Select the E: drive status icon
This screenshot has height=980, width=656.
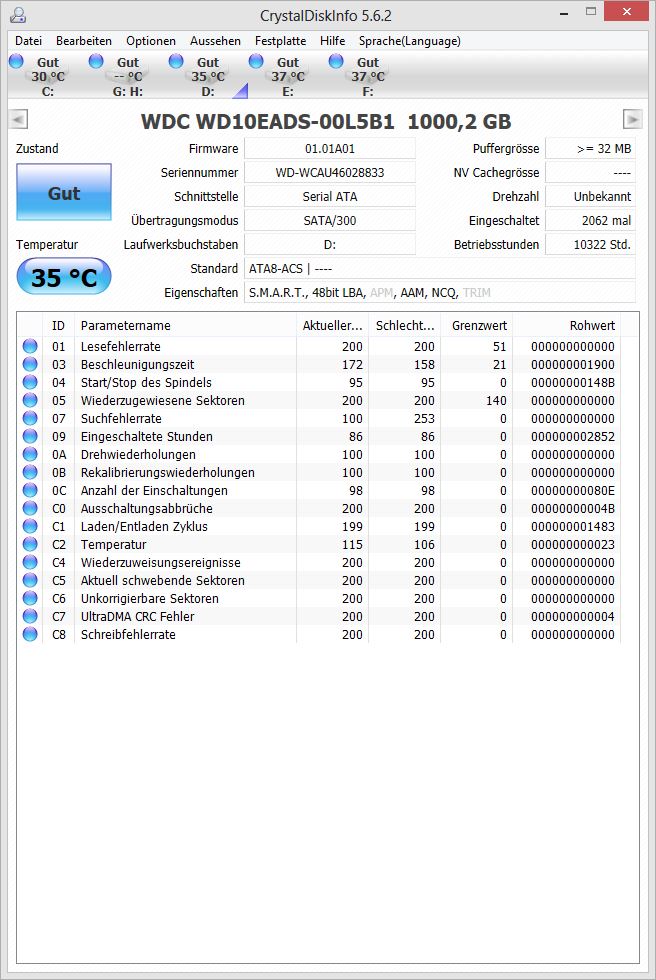click(x=256, y=61)
